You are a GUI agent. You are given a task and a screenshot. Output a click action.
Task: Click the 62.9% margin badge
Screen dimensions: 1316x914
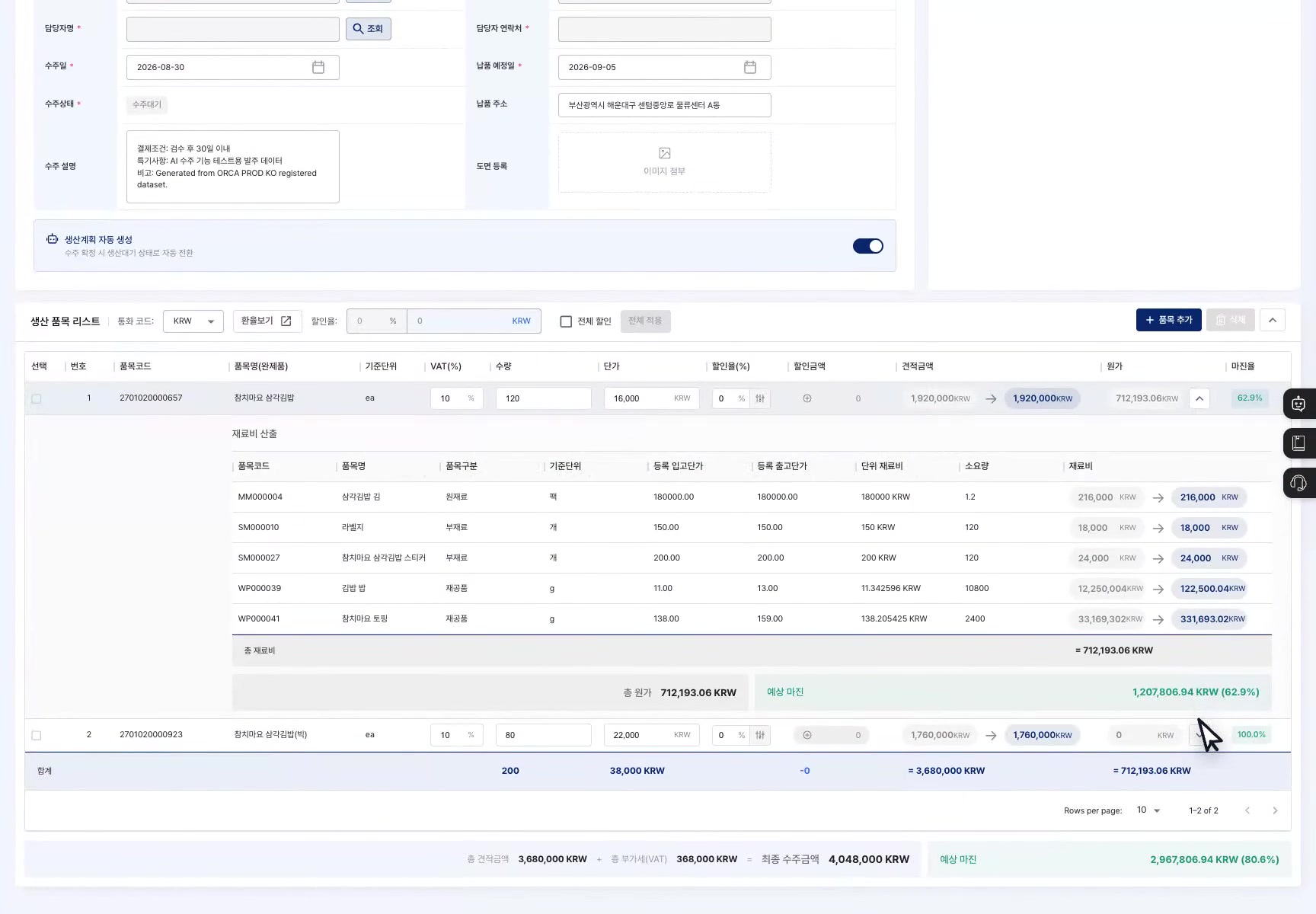coord(1250,398)
